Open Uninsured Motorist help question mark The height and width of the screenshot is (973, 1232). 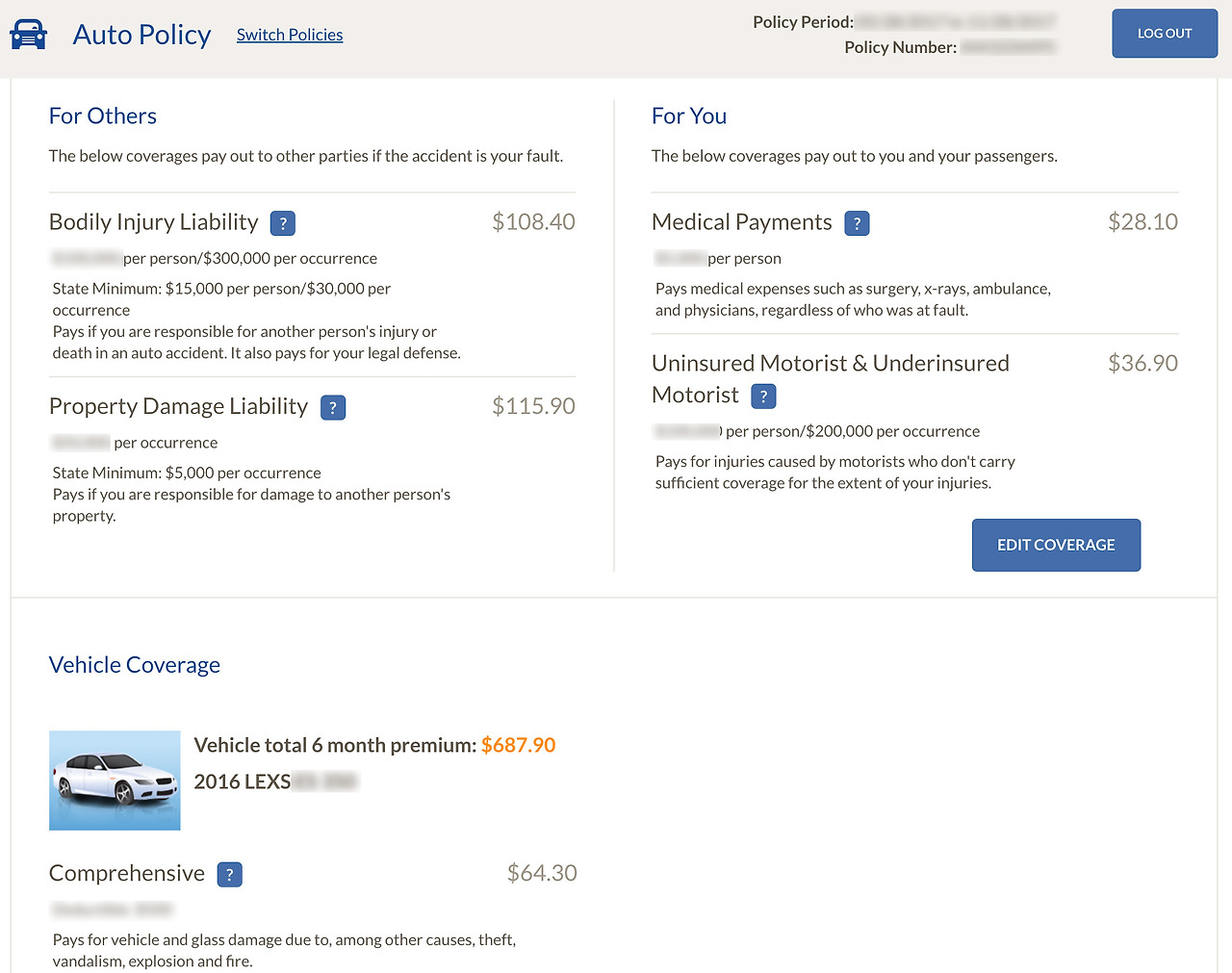coord(763,397)
